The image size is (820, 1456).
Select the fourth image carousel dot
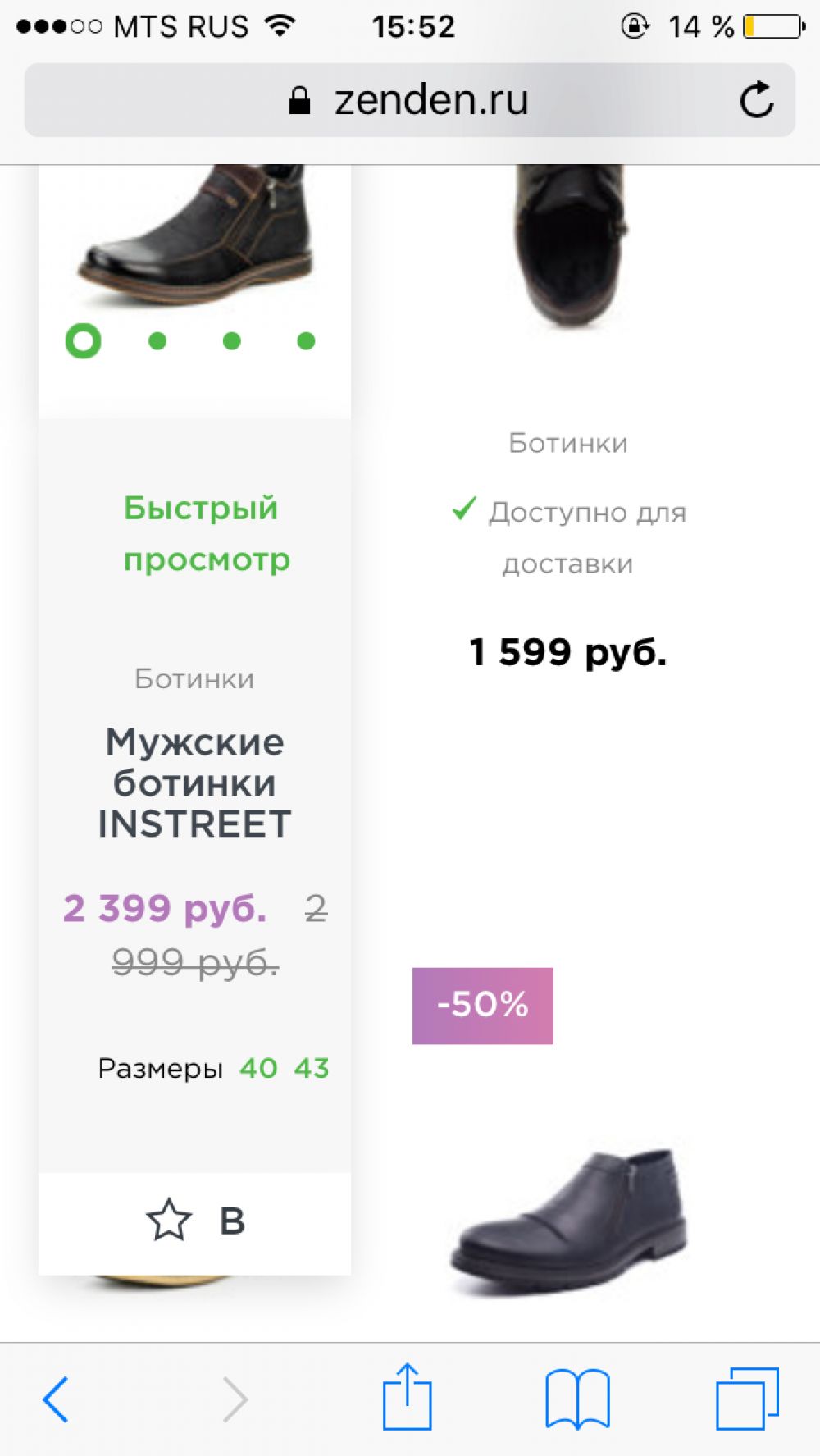pos(306,340)
